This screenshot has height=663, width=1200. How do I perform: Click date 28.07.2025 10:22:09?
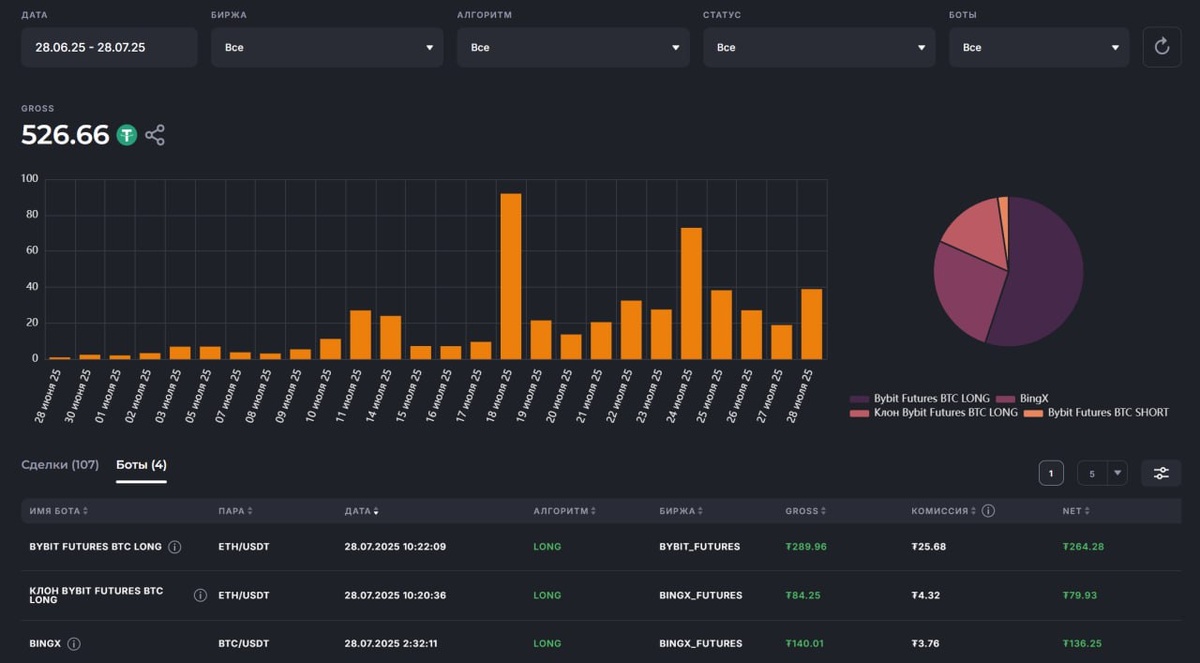point(395,547)
